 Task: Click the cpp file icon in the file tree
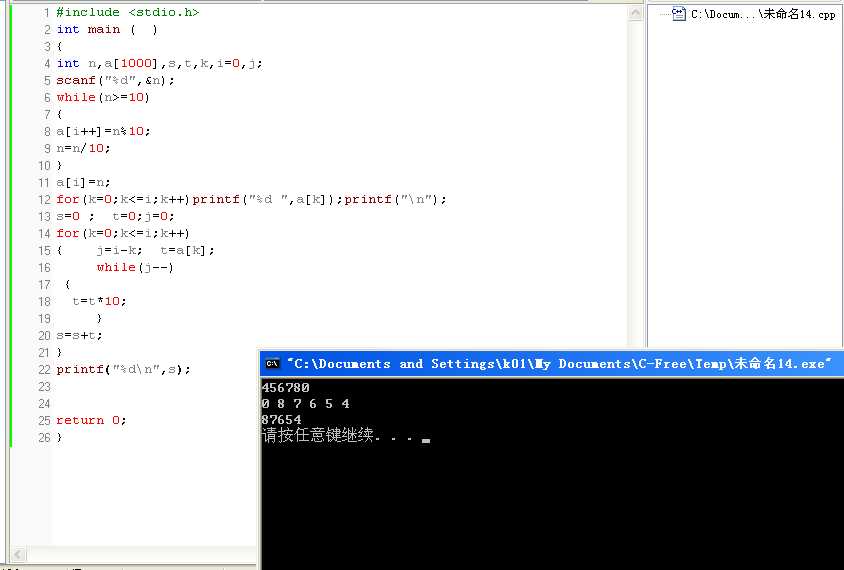(679, 13)
